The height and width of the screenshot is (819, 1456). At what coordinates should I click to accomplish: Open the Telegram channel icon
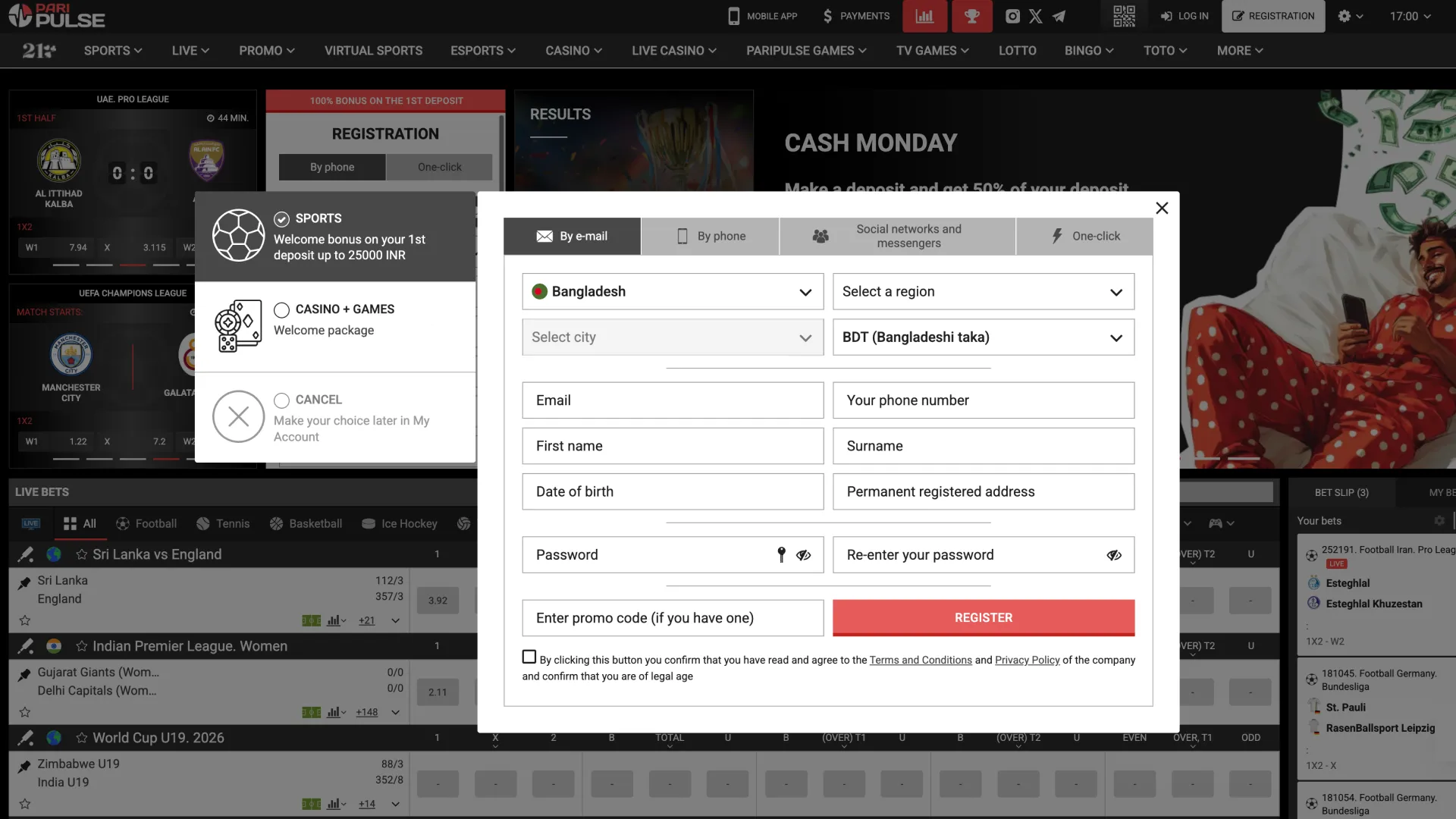1059,16
